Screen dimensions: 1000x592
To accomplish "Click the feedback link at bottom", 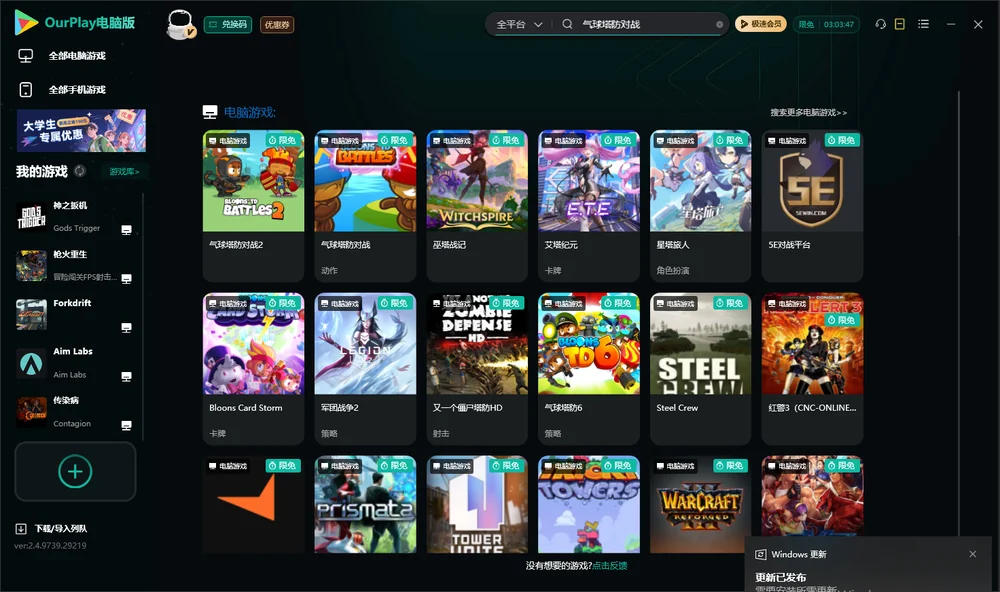I will coord(610,565).
